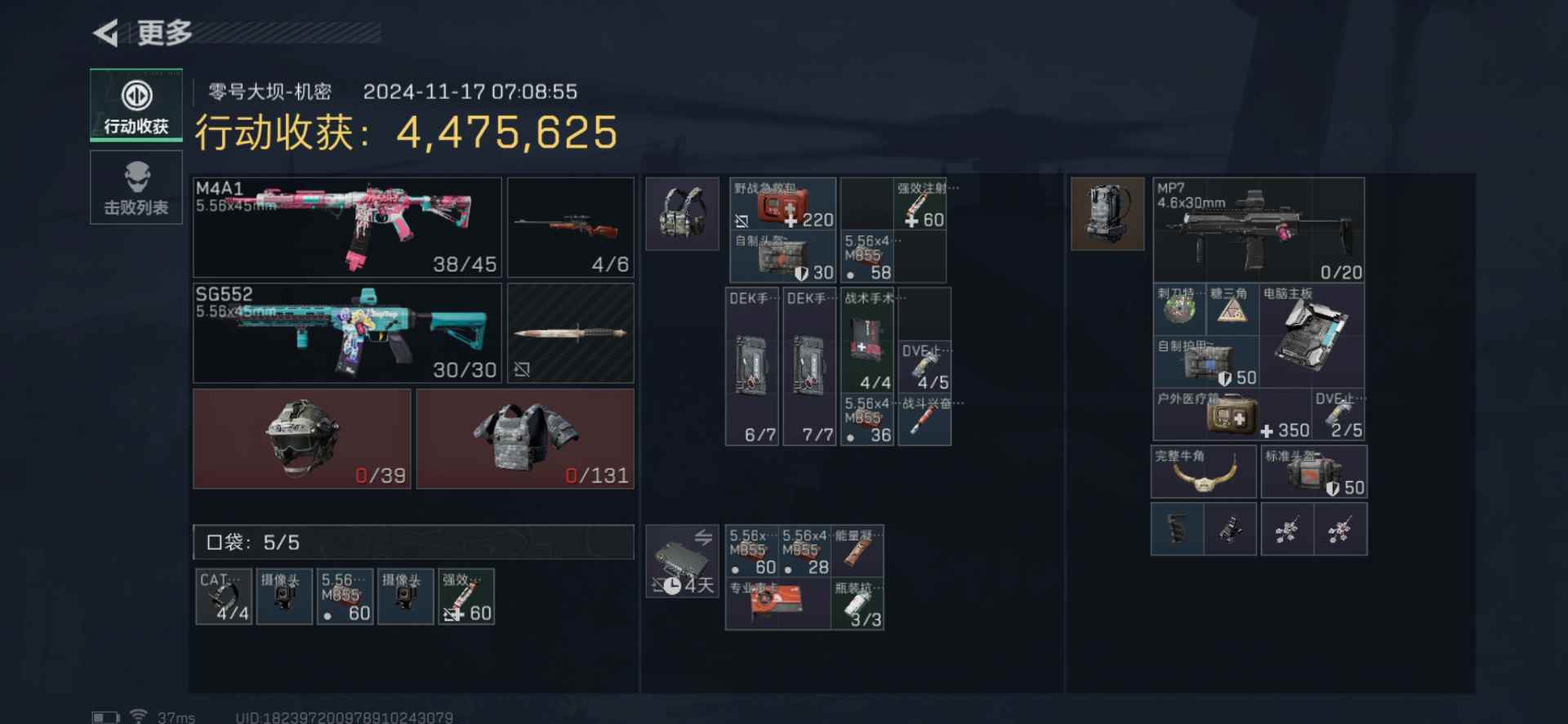Image resolution: width=1568 pixels, height=724 pixels.
Task: Click the body armor with 0/131 durability
Action: [525, 439]
